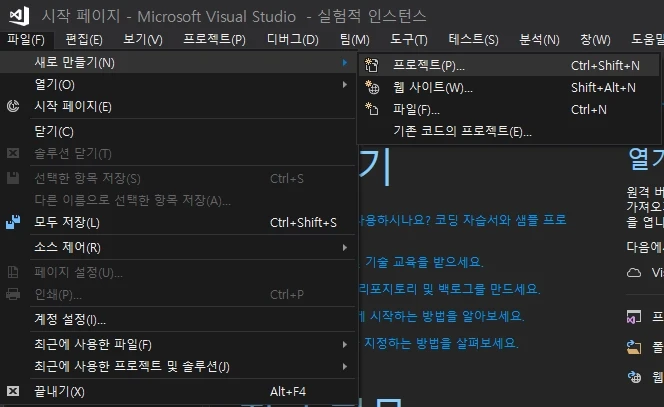This screenshot has width=664, height=407.
Task: Click the Start Page (시작 페이지) menu icon
Action: click(14, 106)
